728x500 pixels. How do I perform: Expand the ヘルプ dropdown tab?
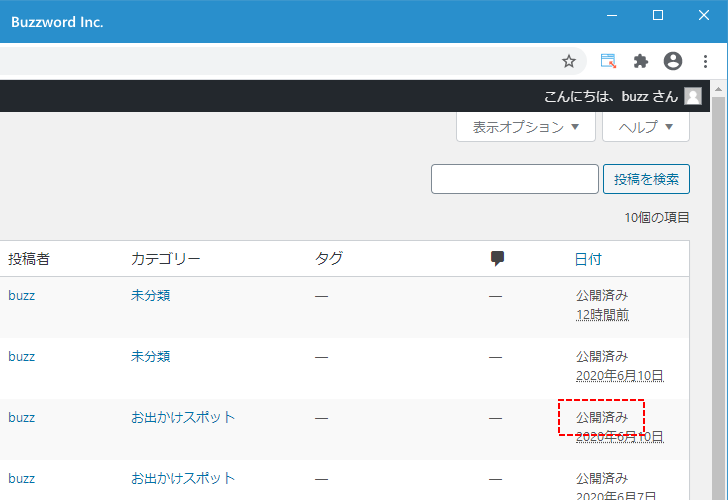tap(646, 127)
